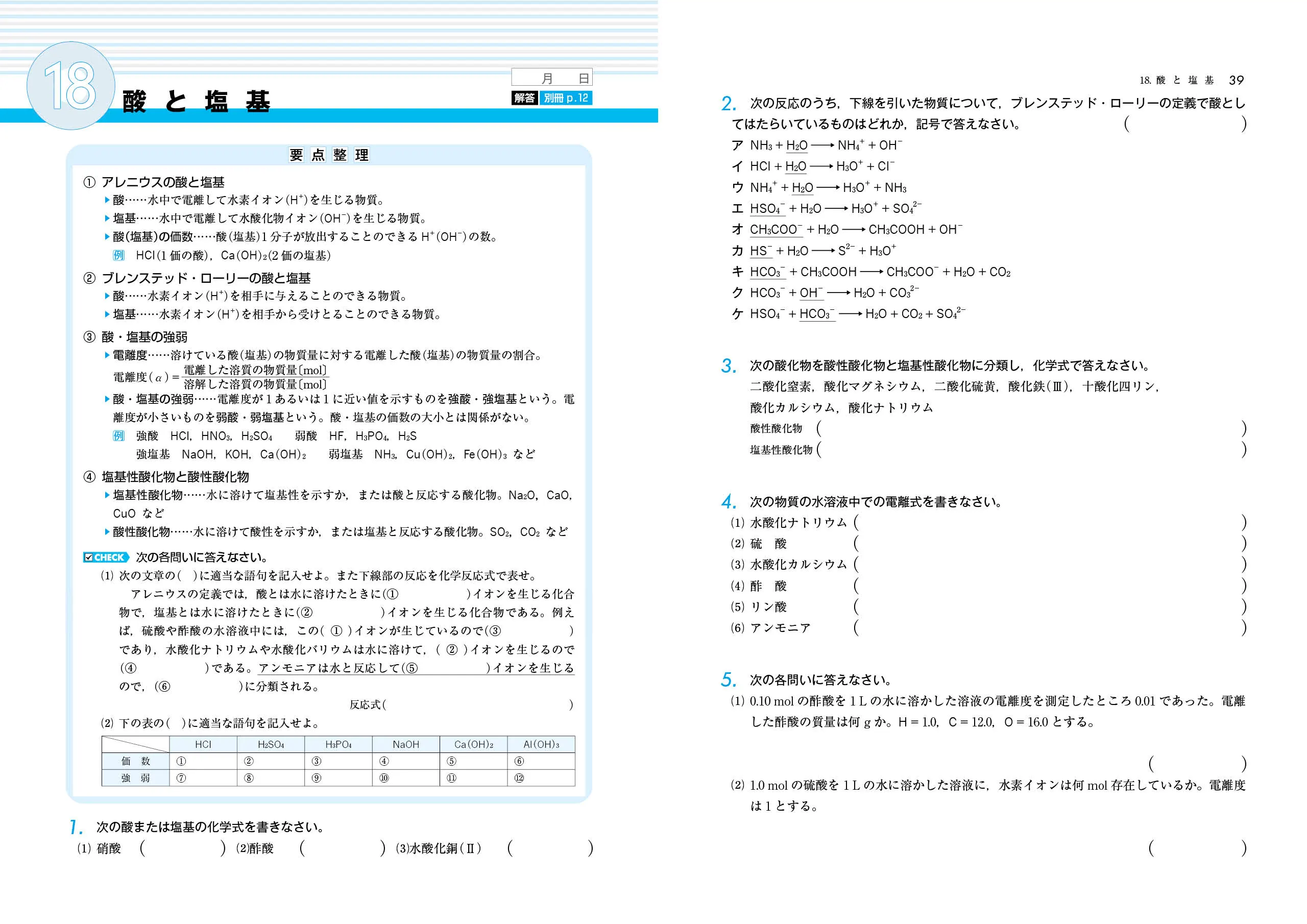Select option ウ NH₄⁺ + H₂O reaction
This screenshot has width=1307, height=924.
[818, 187]
